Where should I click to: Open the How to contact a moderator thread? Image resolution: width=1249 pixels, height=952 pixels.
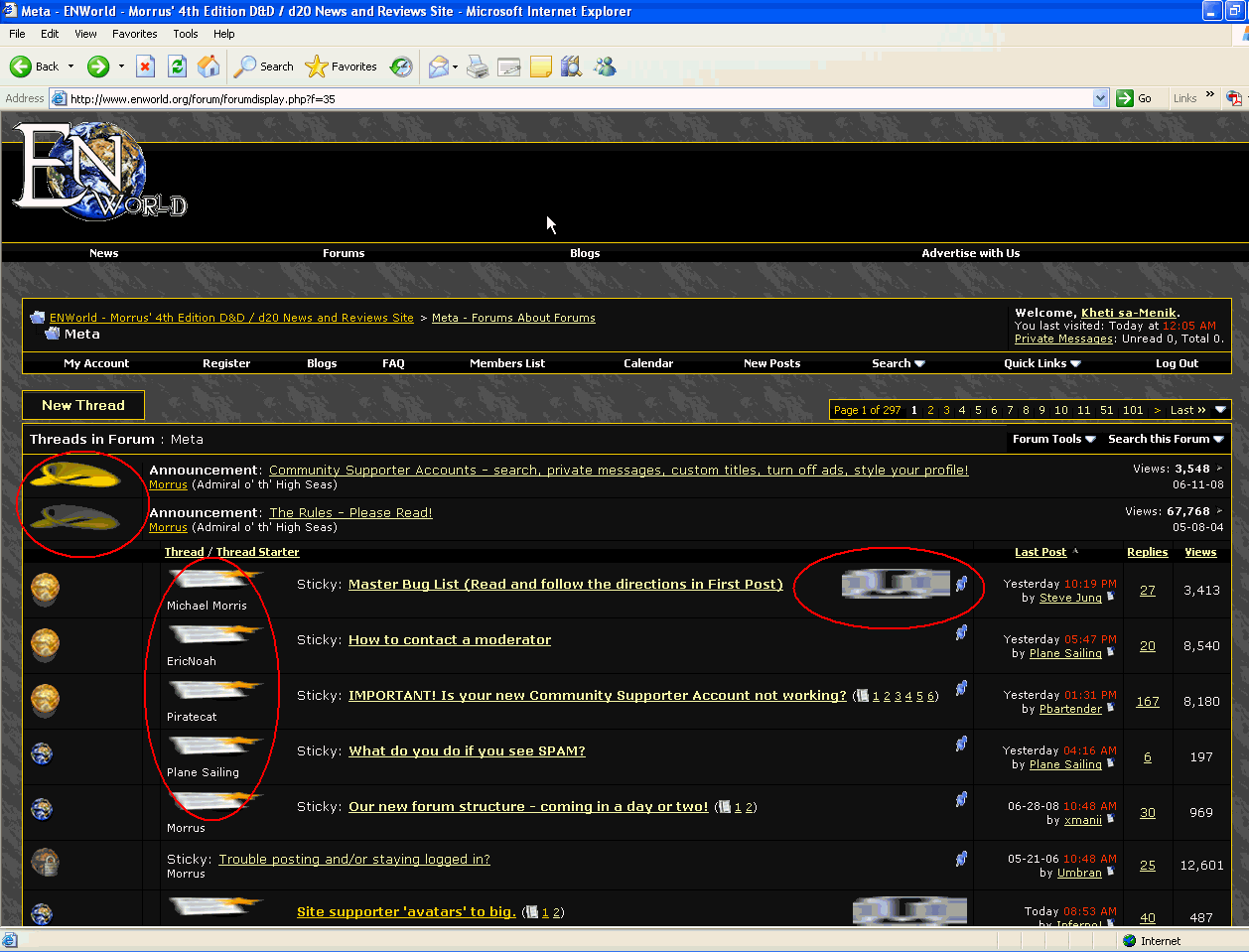point(450,640)
